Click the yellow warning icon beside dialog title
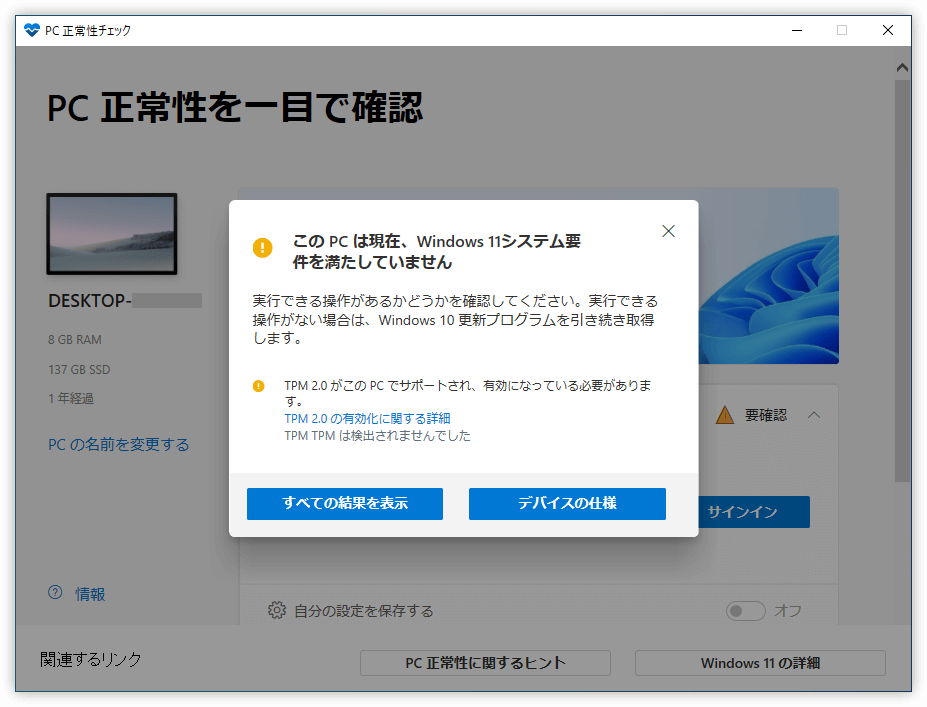This screenshot has height=707, width=927. tap(262, 248)
